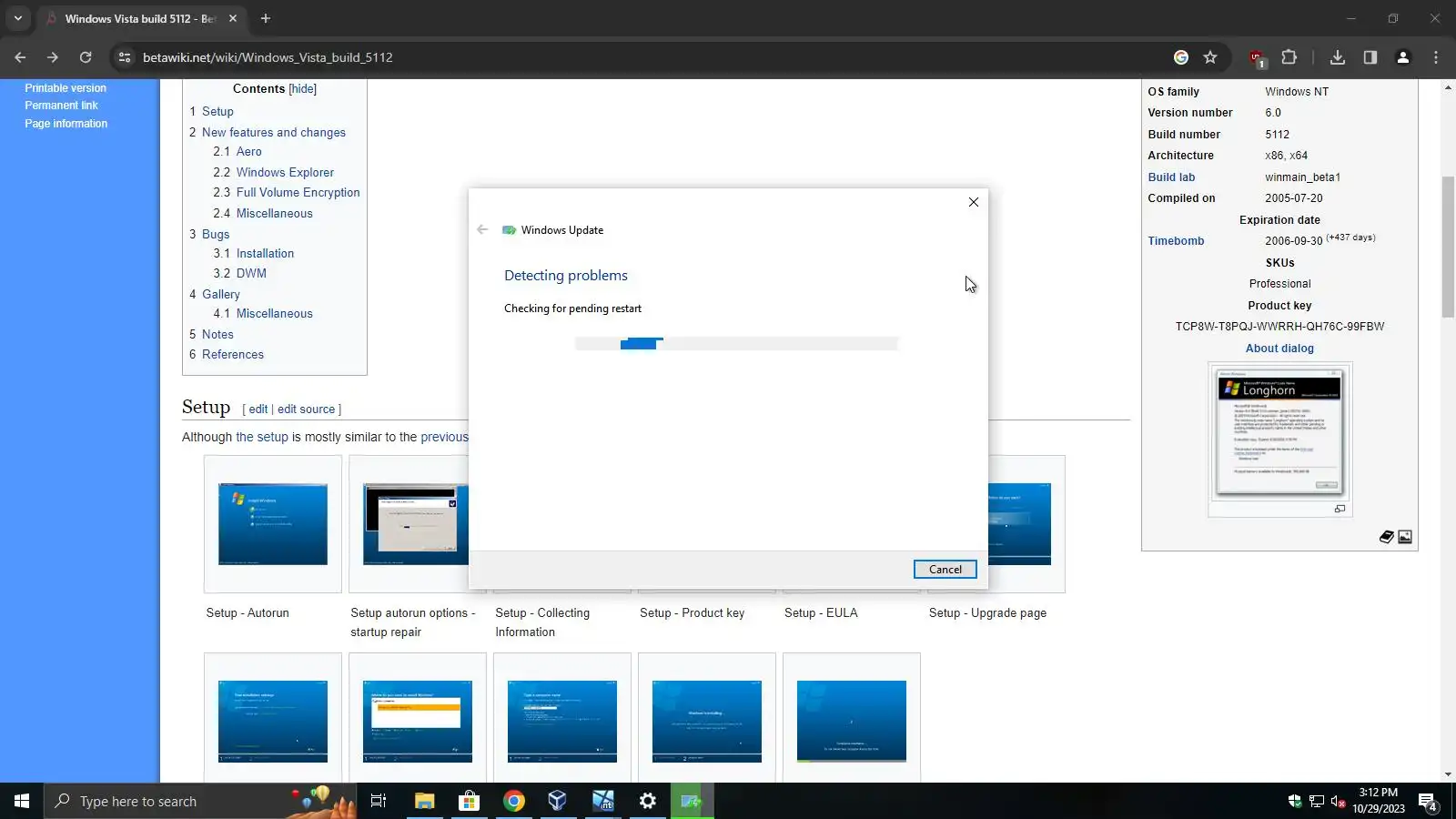Click the book icon below infobox
This screenshot has width=1456, height=819.
tap(1387, 537)
